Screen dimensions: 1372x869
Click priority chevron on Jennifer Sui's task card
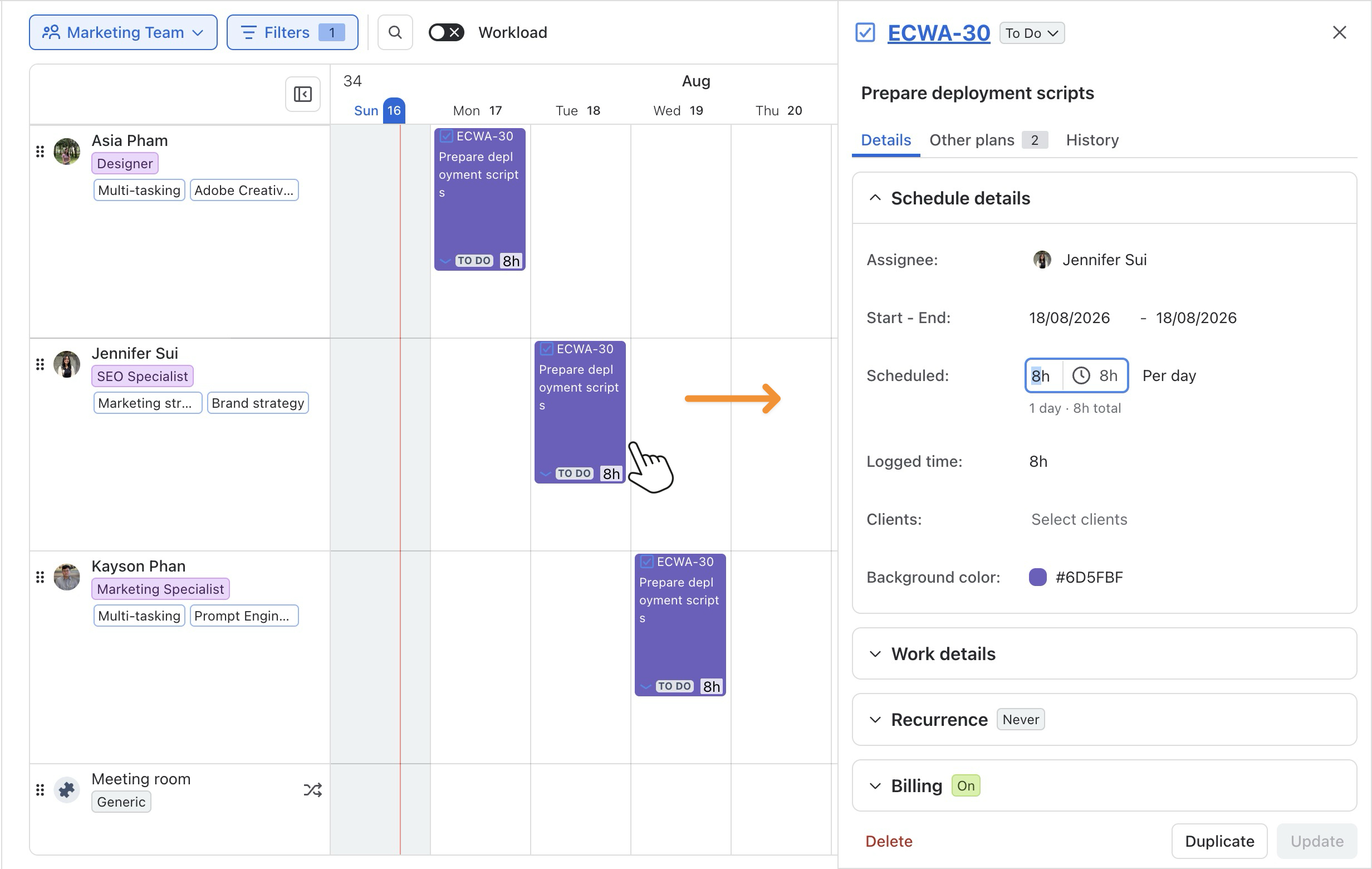point(546,473)
